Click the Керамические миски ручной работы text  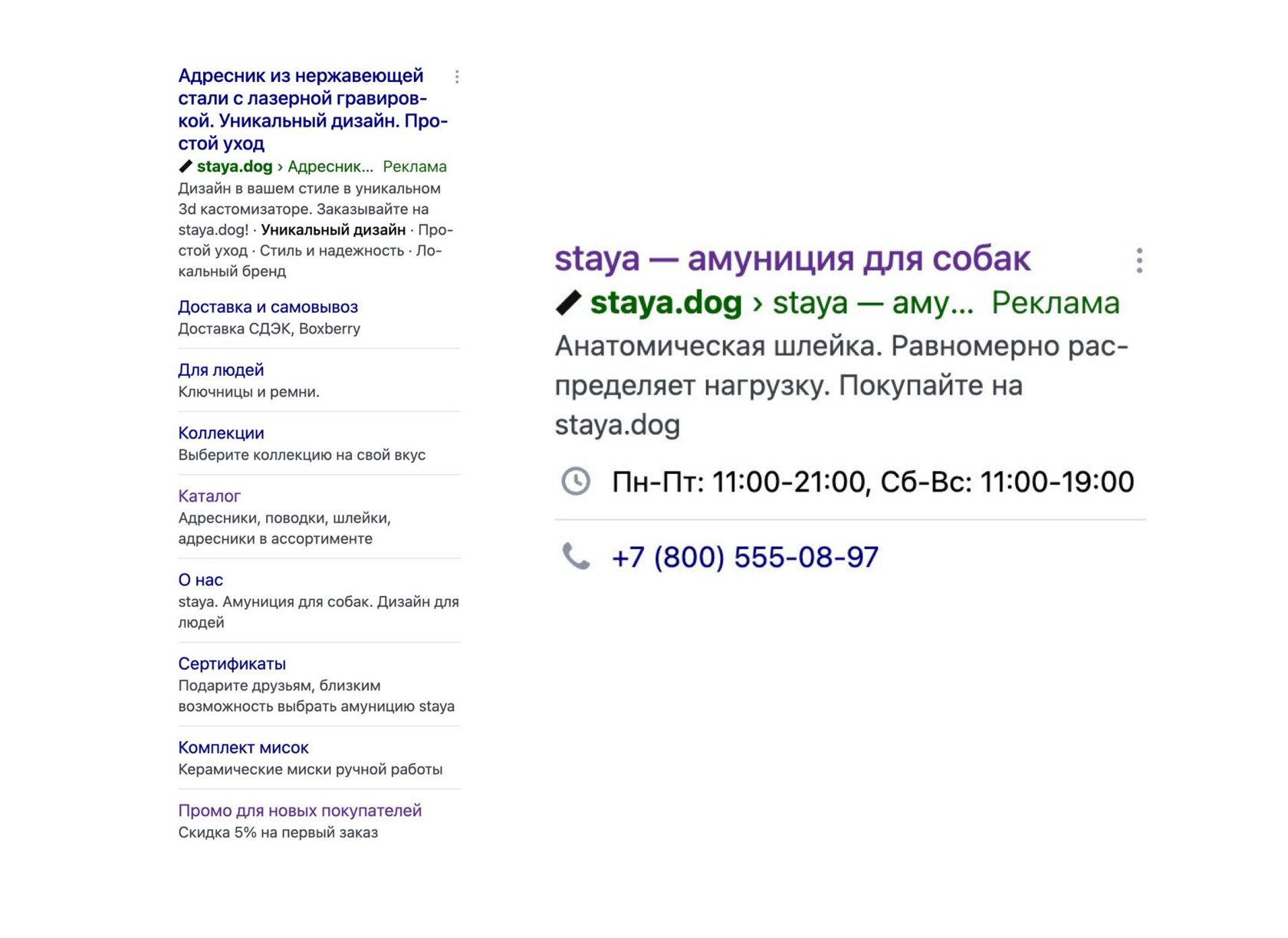[x=310, y=769]
